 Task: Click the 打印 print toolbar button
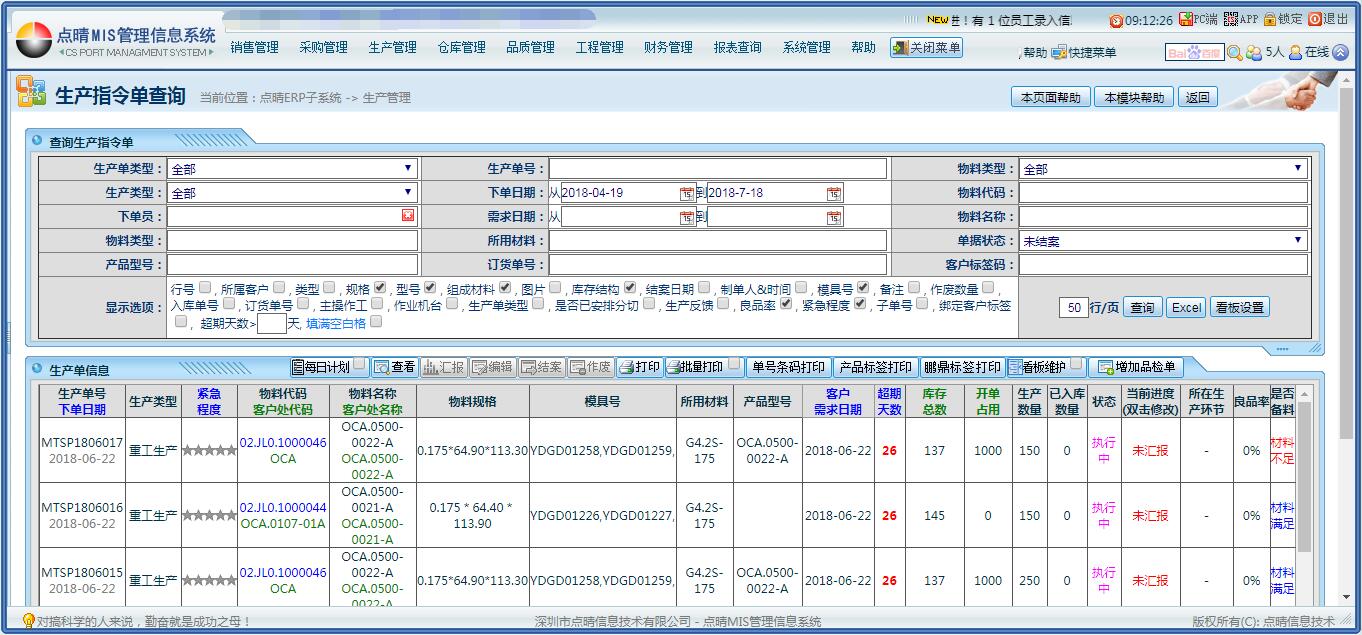coord(640,367)
